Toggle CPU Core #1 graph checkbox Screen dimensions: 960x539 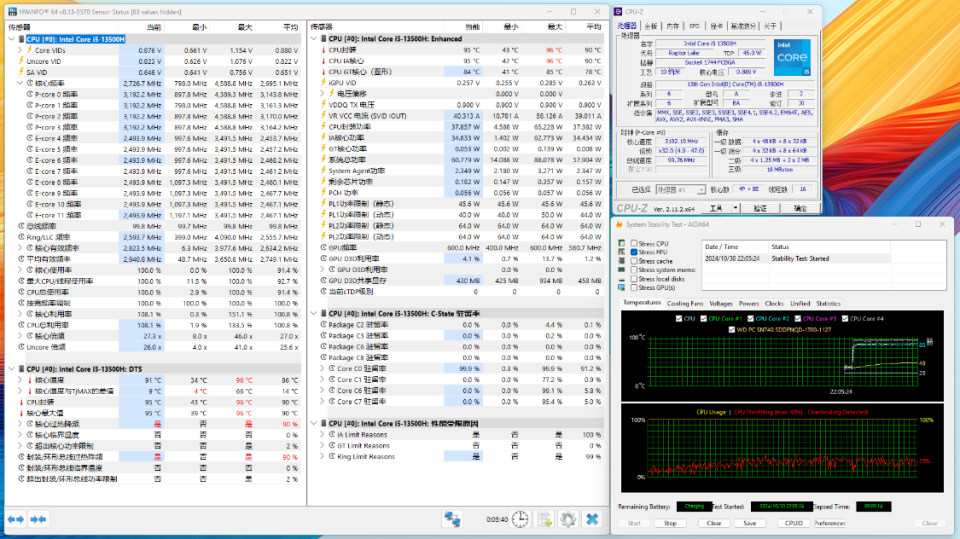click(x=703, y=318)
